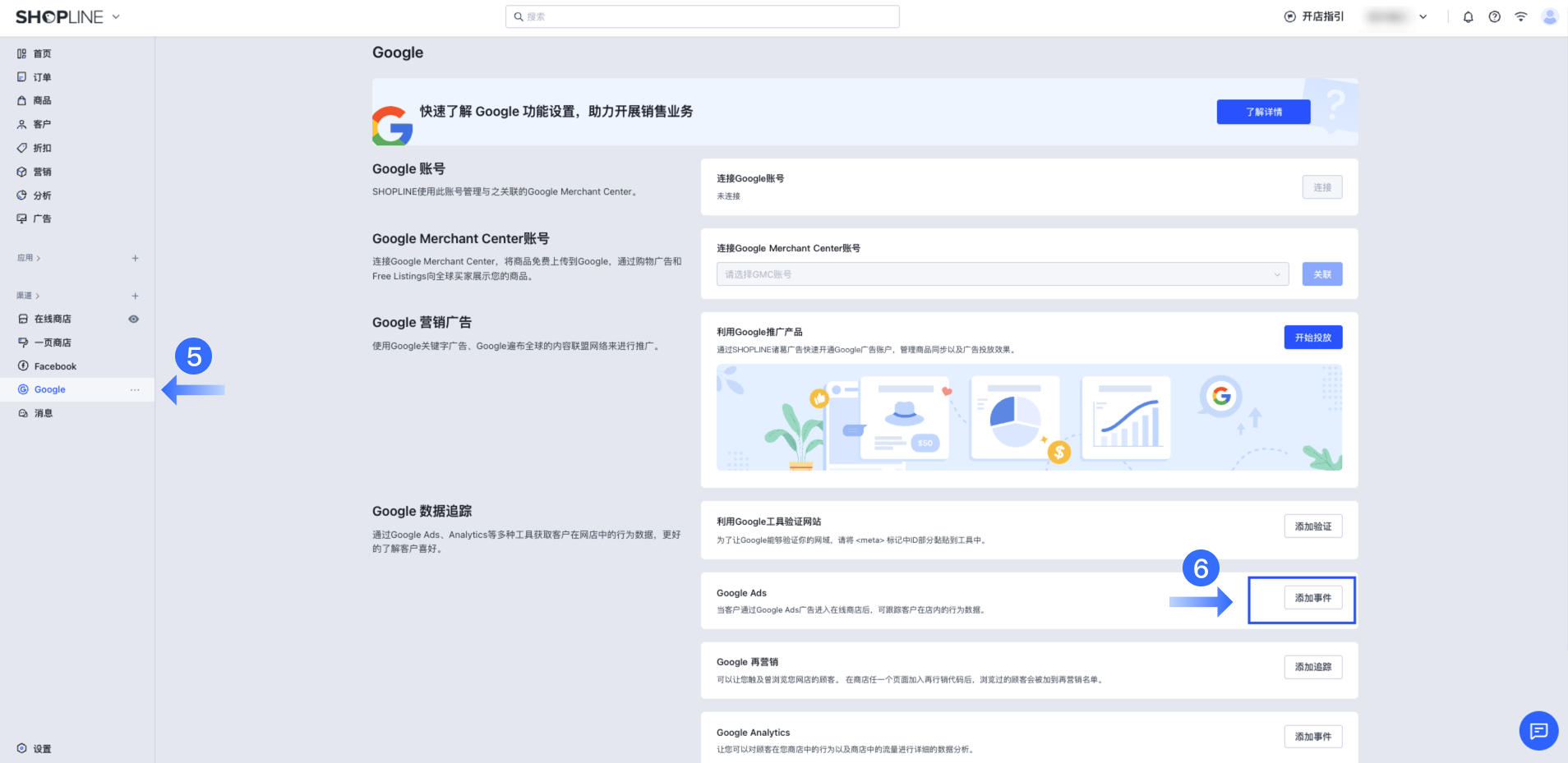1568x763 pixels.
Task: Click the 客户 customers person icon
Action: (x=22, y=124)
